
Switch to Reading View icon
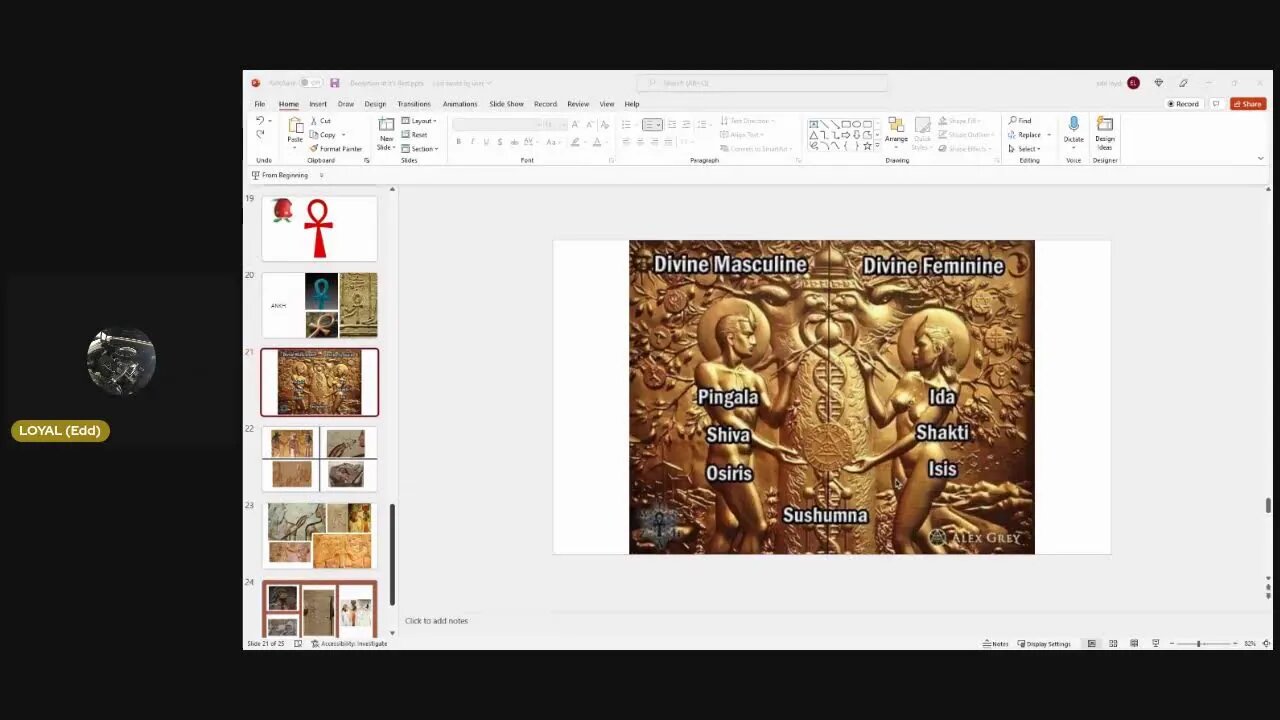pos(1134,644)
